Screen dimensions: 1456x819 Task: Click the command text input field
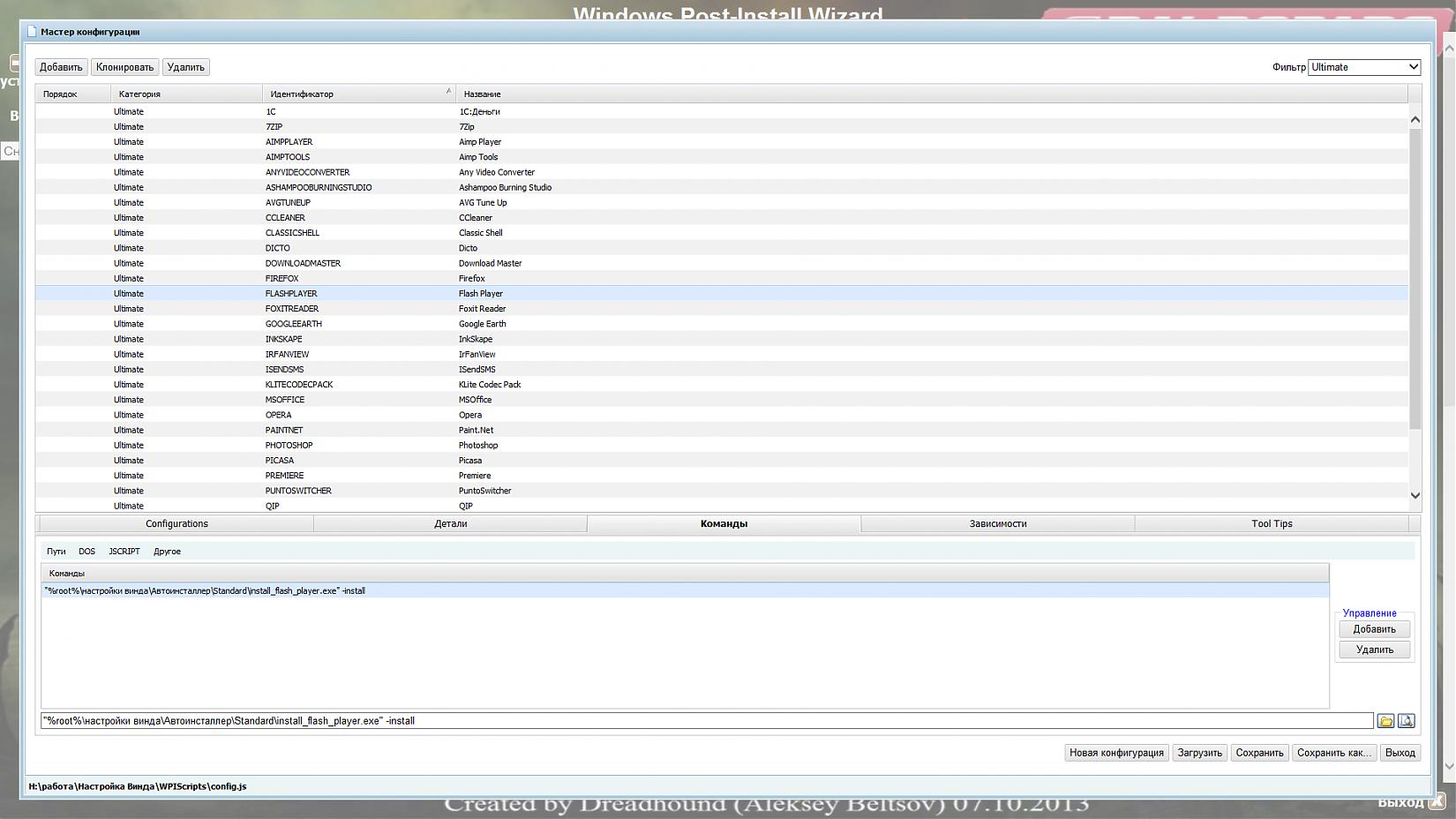[707, 721]
